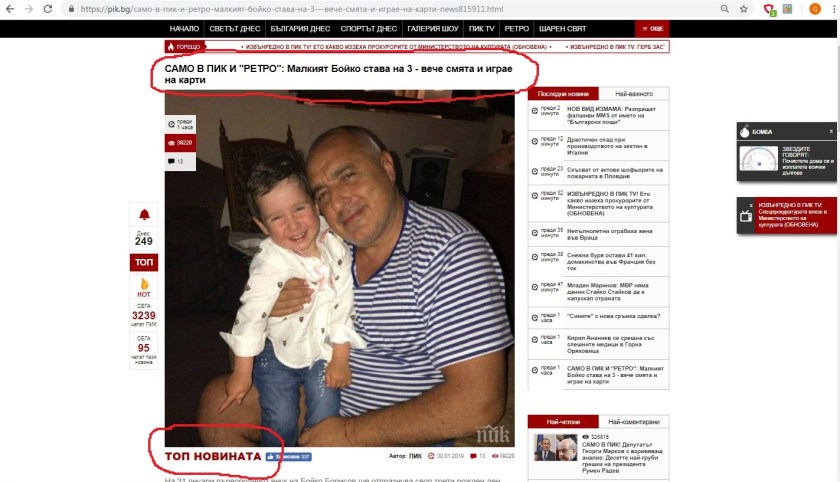
Task: Open the ПИК TV menu item
Action: [x=481, y=28]
